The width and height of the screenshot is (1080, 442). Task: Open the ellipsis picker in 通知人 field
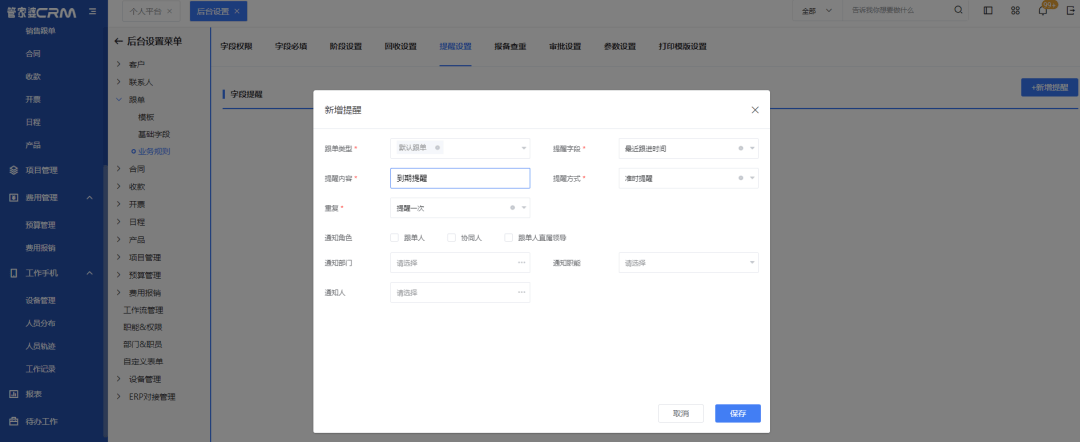(x=521, y=293)
